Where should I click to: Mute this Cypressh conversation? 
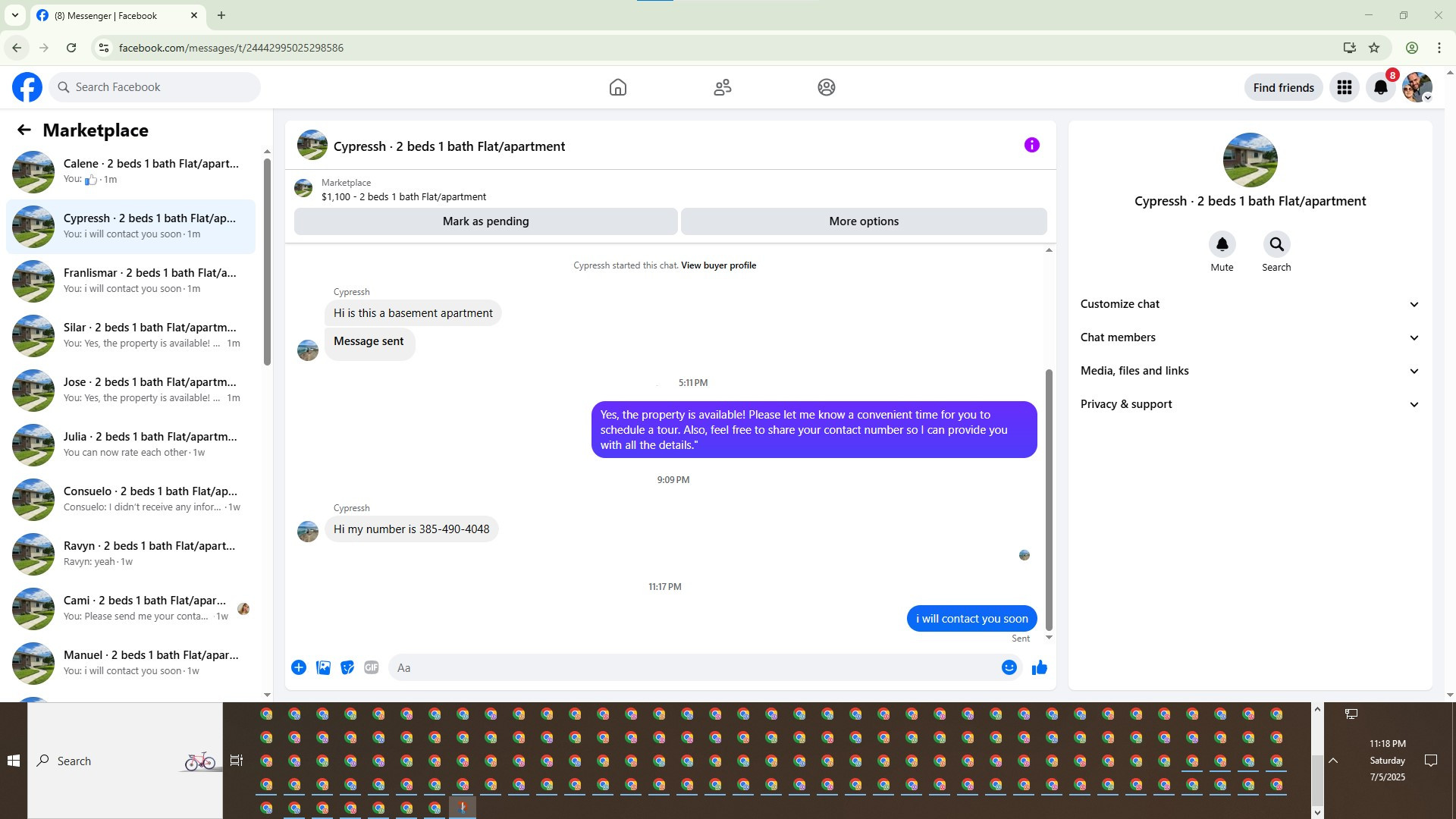1222,245
